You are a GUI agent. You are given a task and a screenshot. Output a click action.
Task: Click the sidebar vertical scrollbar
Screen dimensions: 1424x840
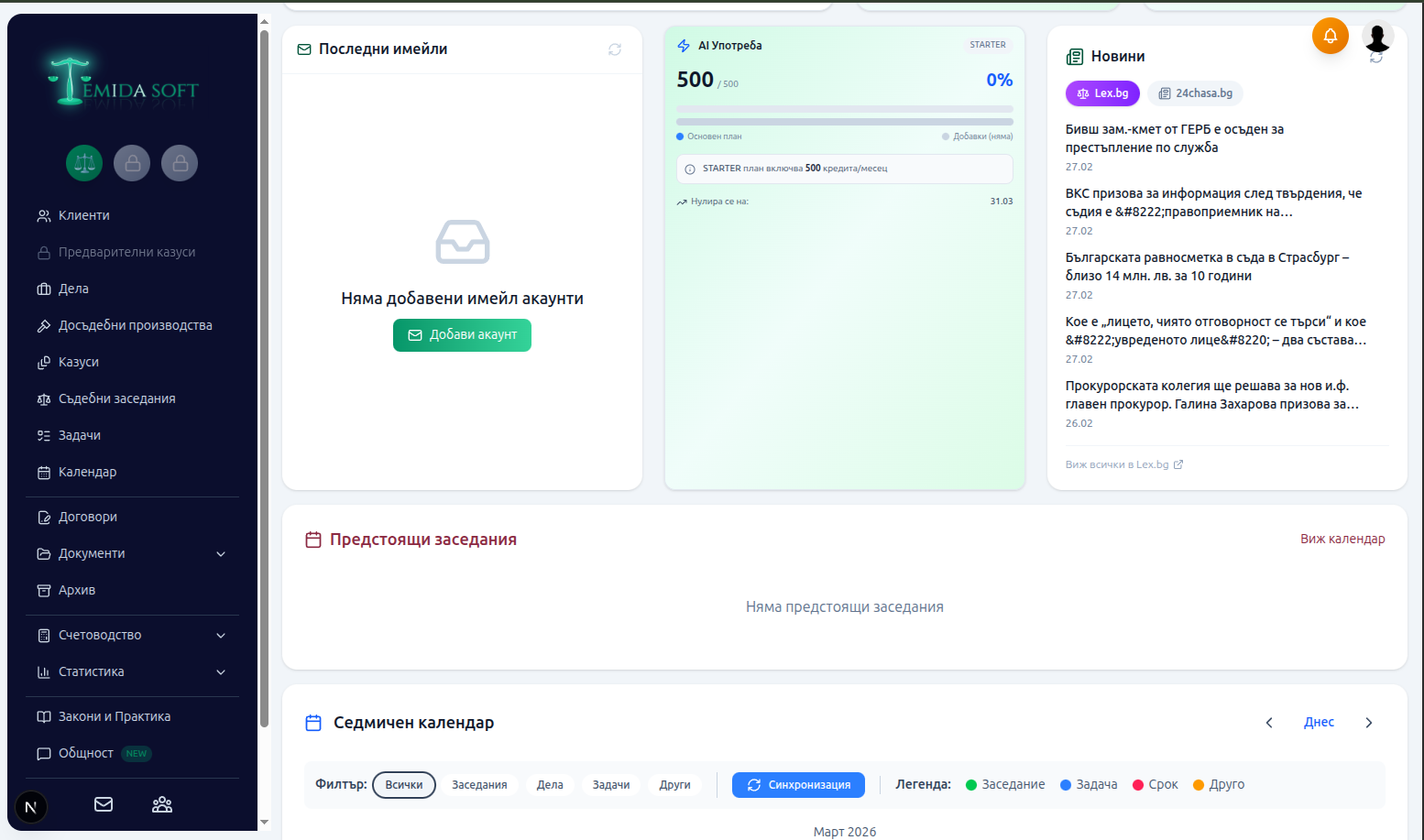(264, 377)
